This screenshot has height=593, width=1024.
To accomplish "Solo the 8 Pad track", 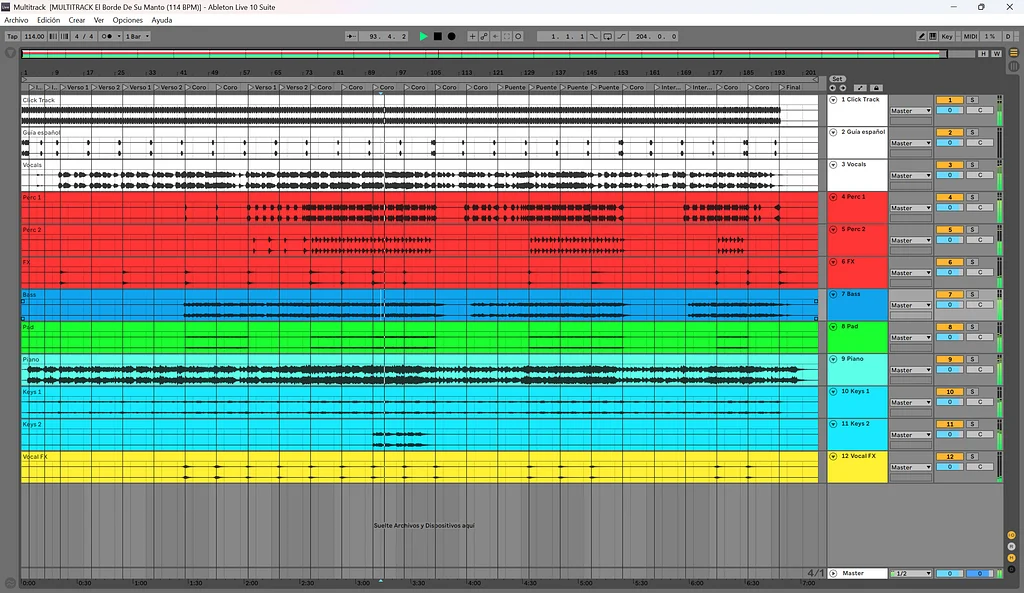I will [972, 327].
